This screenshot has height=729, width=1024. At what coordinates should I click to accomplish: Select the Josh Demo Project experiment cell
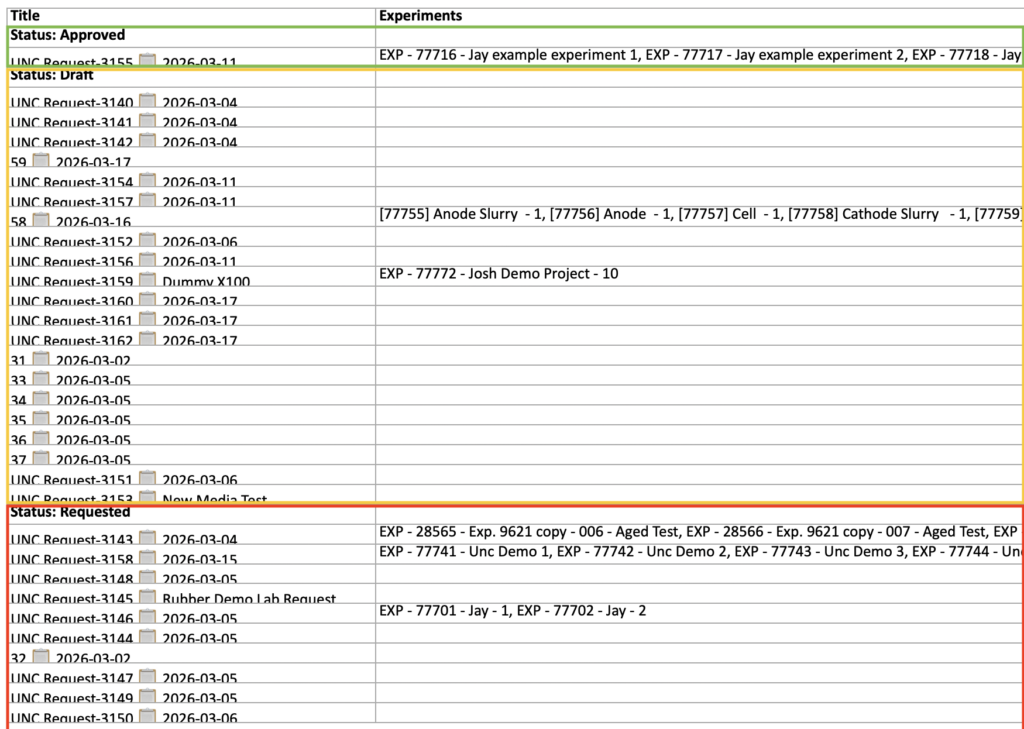pos(498,273)
